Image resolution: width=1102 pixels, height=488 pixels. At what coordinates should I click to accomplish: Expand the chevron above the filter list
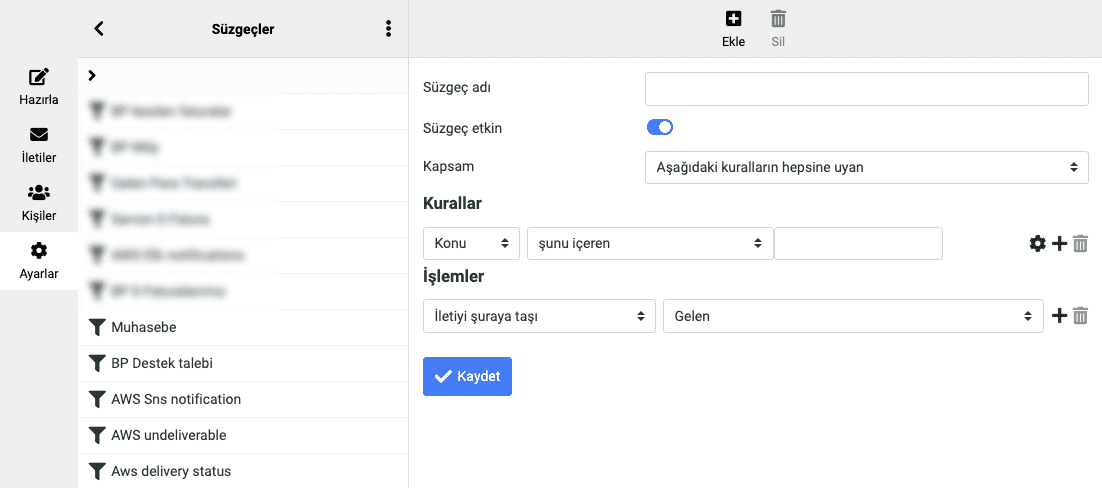(92, 75)
